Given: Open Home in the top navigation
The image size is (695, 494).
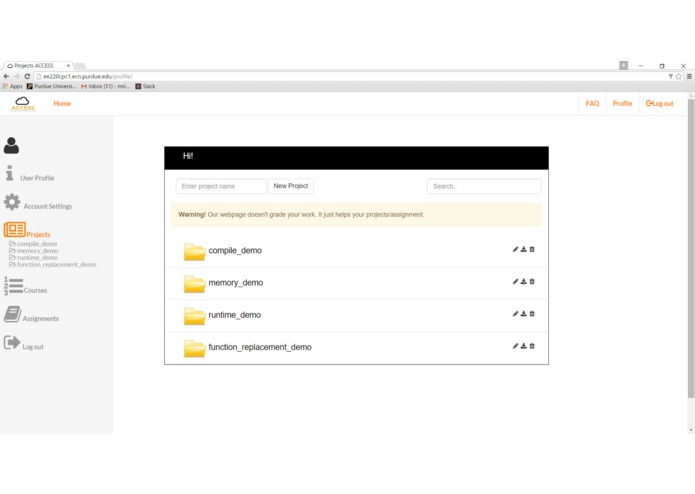Looking at the screenshot, I should click(x=62, y=103).
